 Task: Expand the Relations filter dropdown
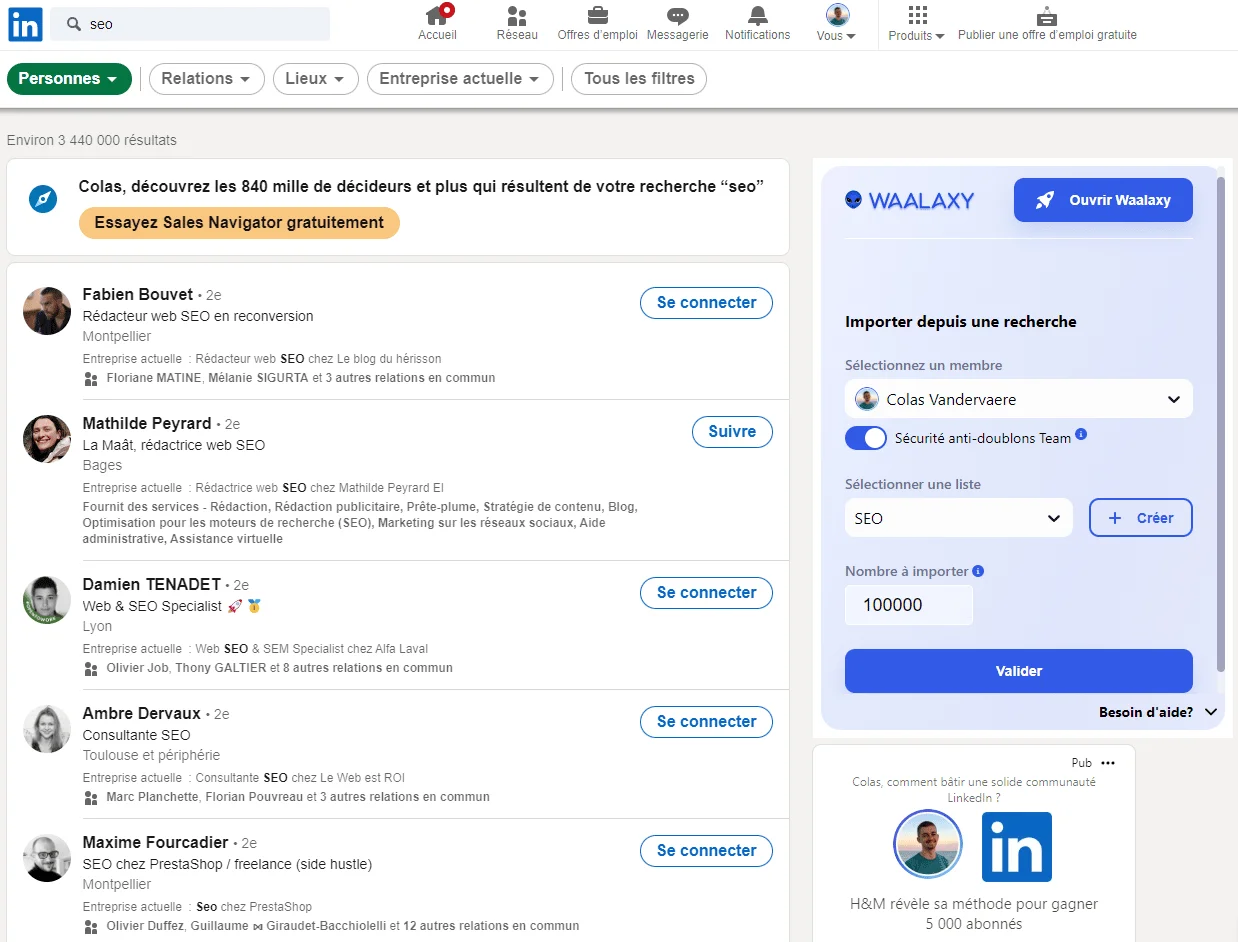point(207,79)
